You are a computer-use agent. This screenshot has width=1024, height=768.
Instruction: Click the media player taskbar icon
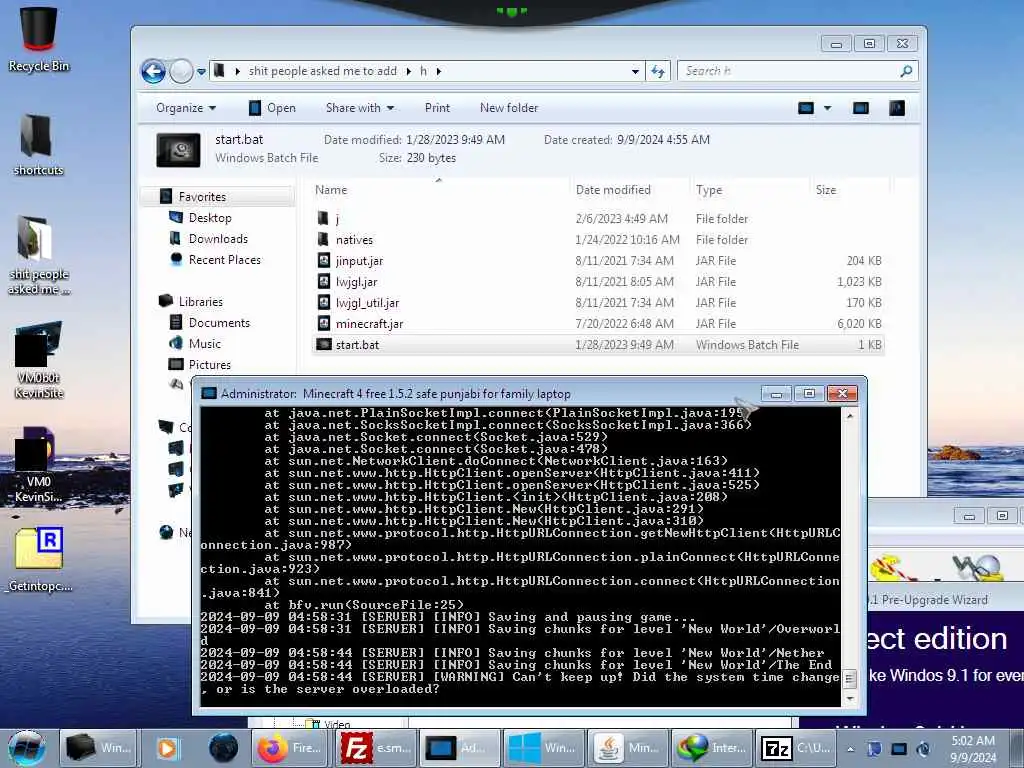coord(167,748)
